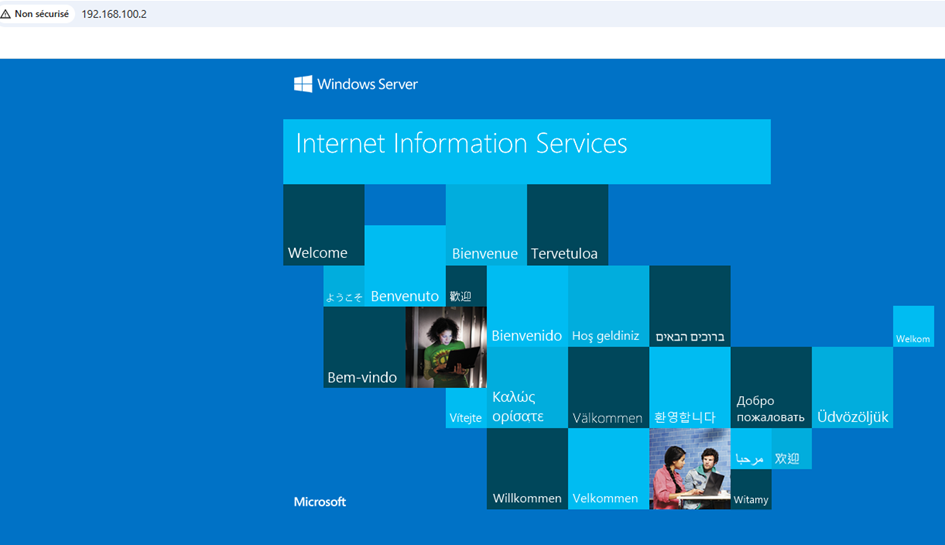Viewport: 945px width, 545px height.
Task: Click the Hebrew 'ברוכים הבאים' tile
Action: point(690,306)
